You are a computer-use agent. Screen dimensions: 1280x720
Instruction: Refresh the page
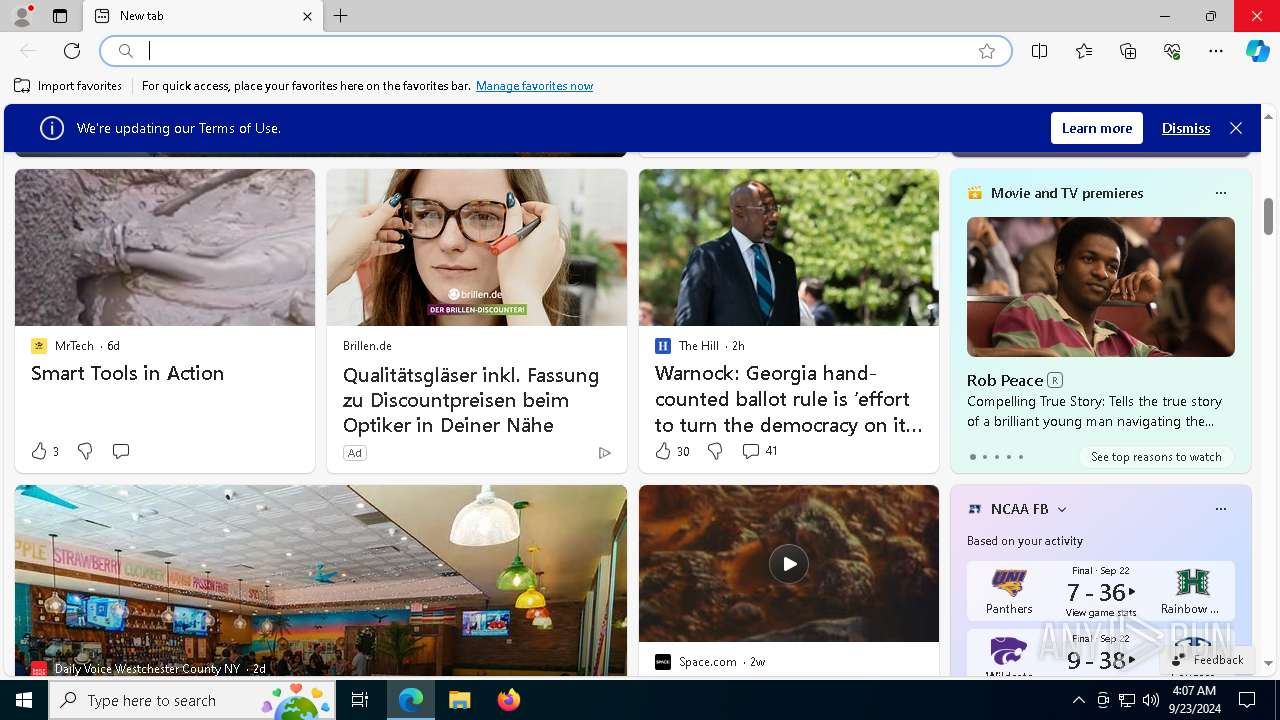(72, 51)
